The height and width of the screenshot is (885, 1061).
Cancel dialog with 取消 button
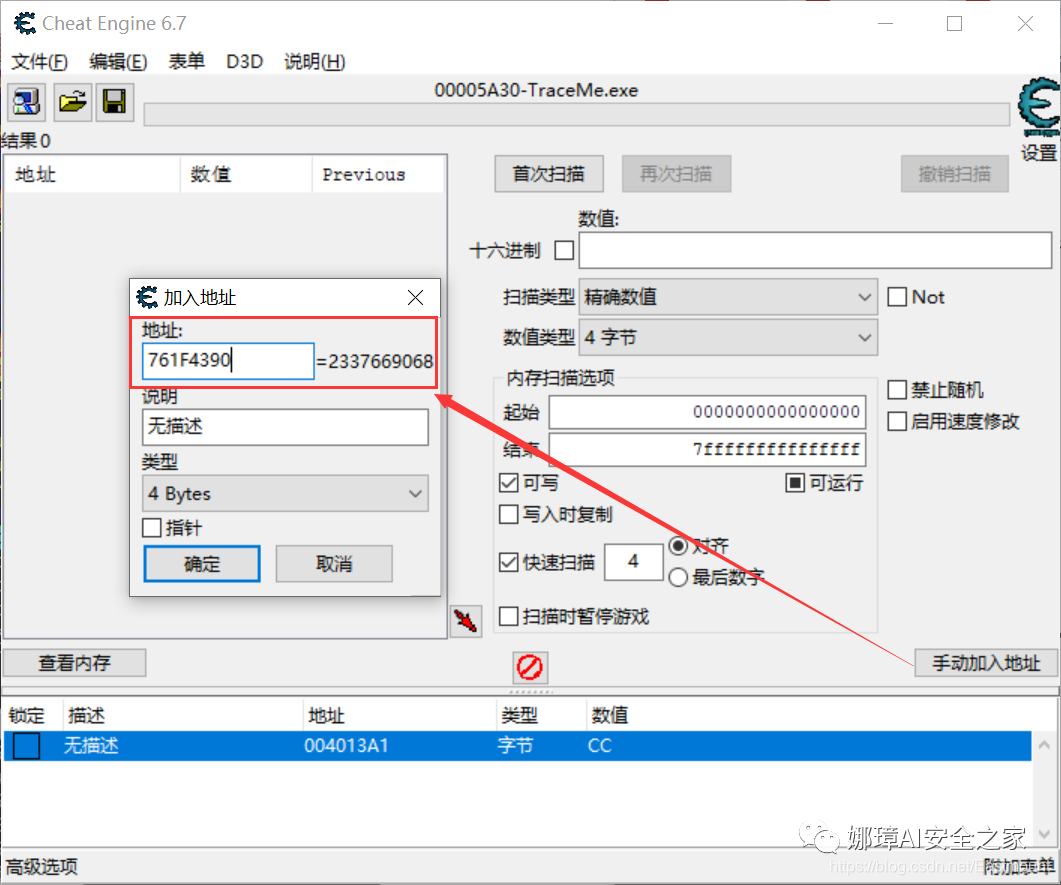[x=334, y=564]
